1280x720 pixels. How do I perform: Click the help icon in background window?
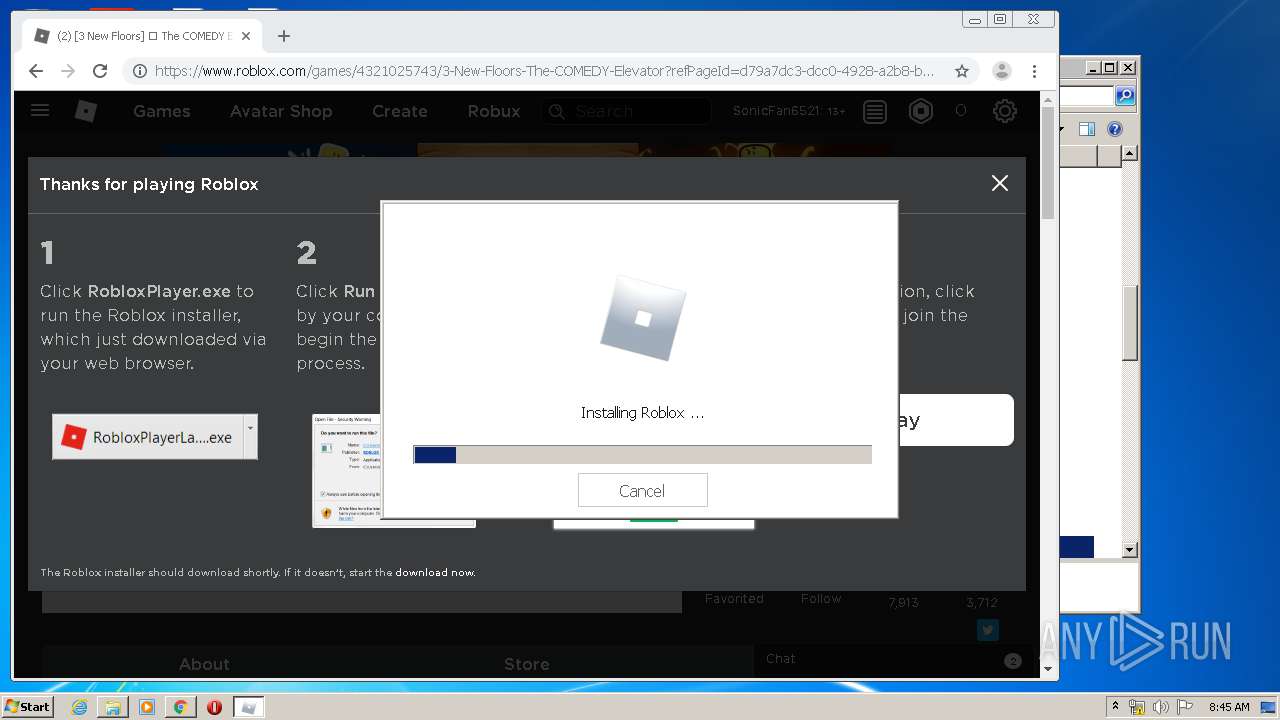tap(1115, 129)
